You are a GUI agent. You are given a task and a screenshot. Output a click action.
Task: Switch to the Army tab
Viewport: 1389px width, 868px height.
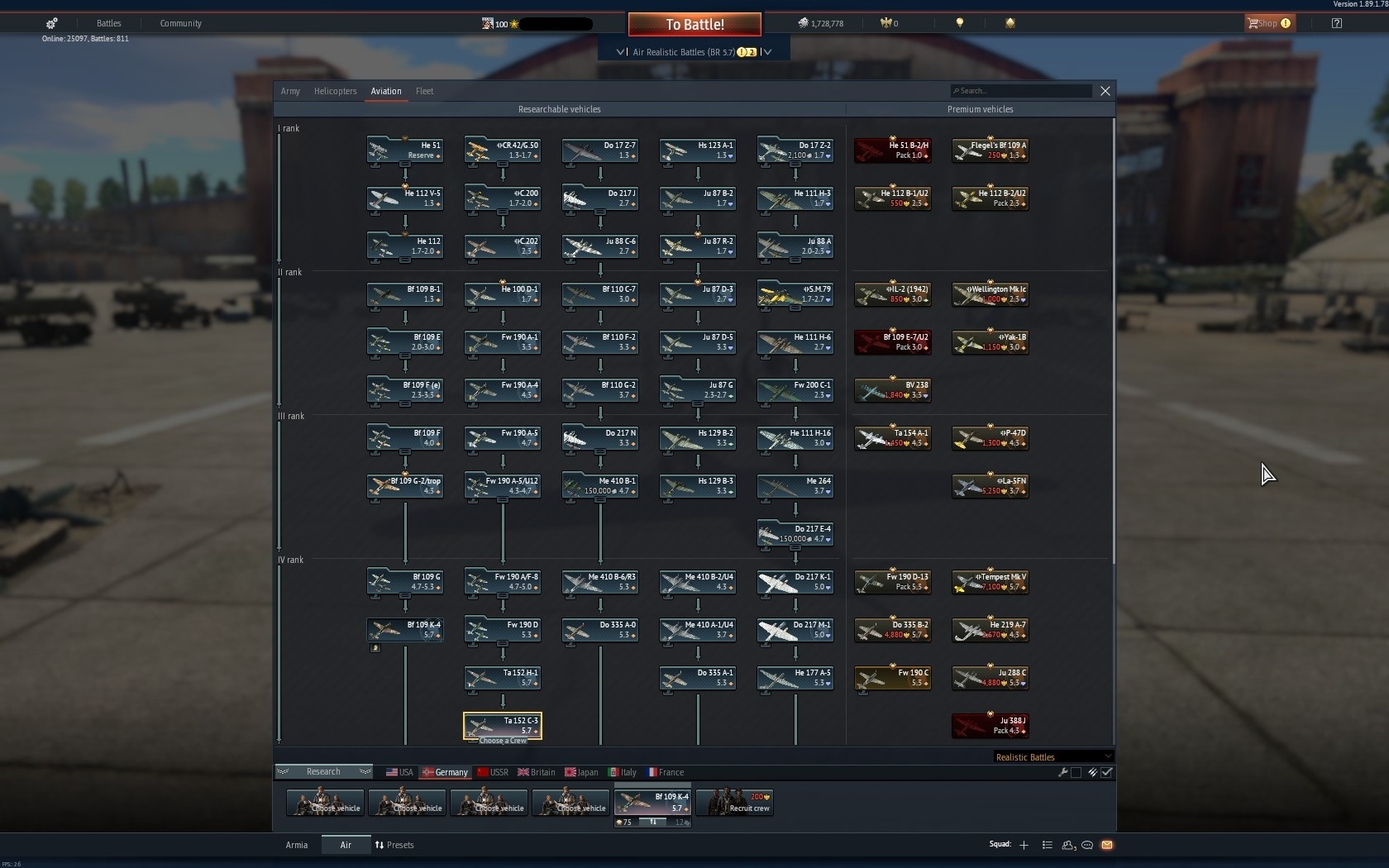click(290, 91)
